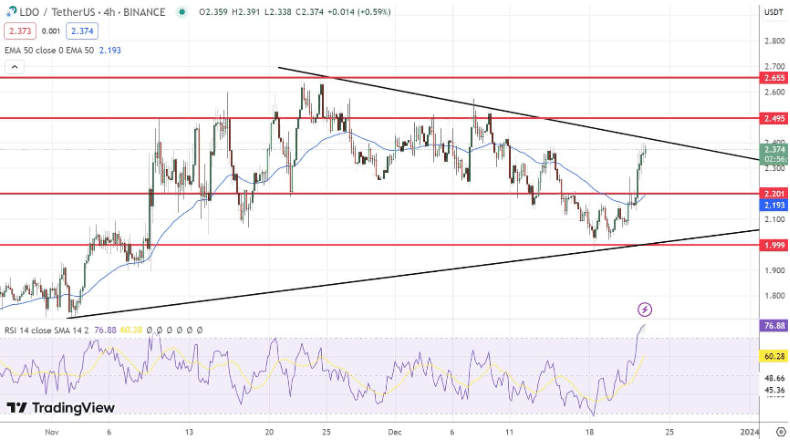Click the 1.999 red support price label
Screen dimensions: 790x448
pos(773,245)
